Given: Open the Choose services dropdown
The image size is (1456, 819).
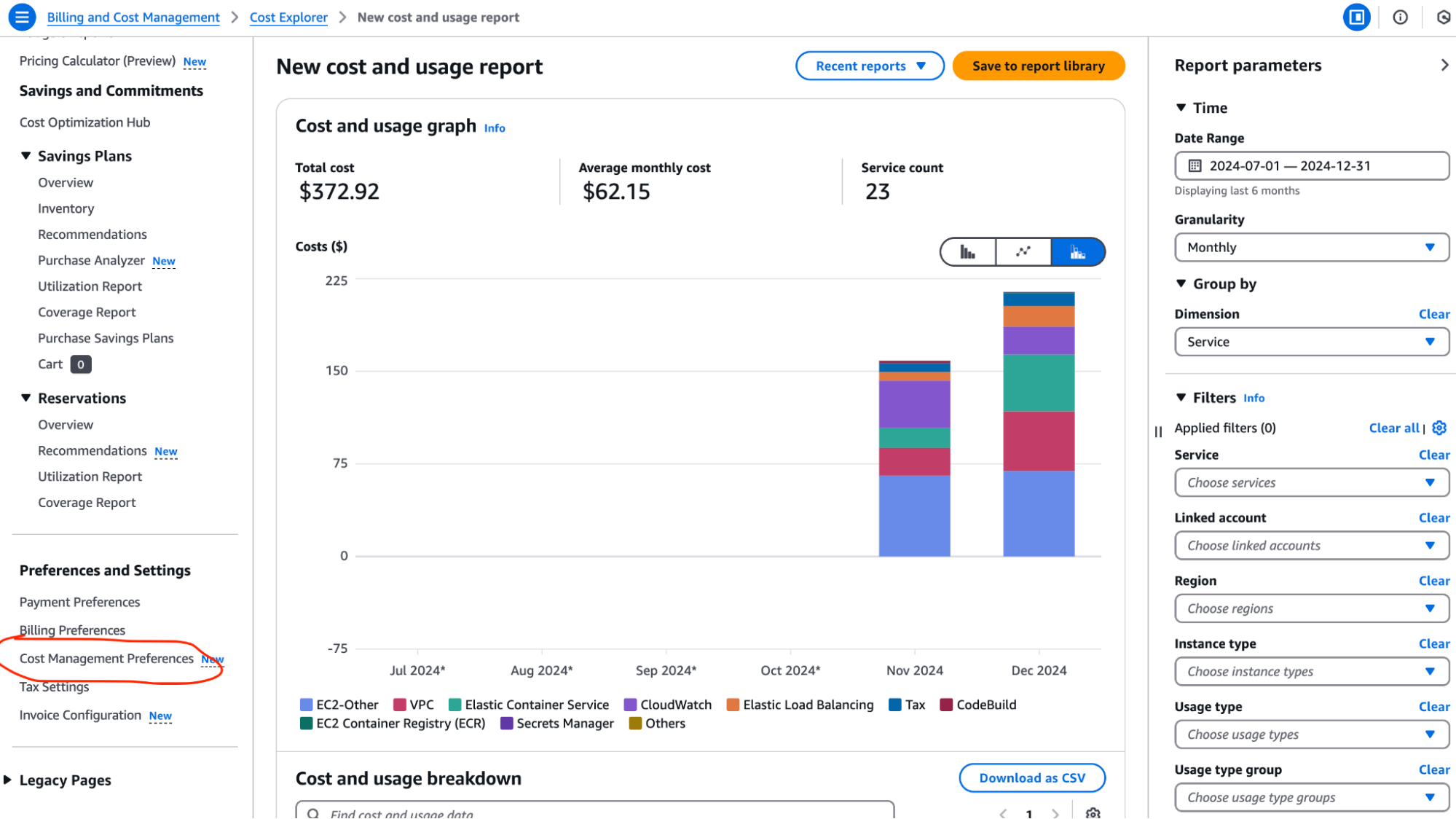Looking at the screenshot, I should click(x=1311, y=482).
